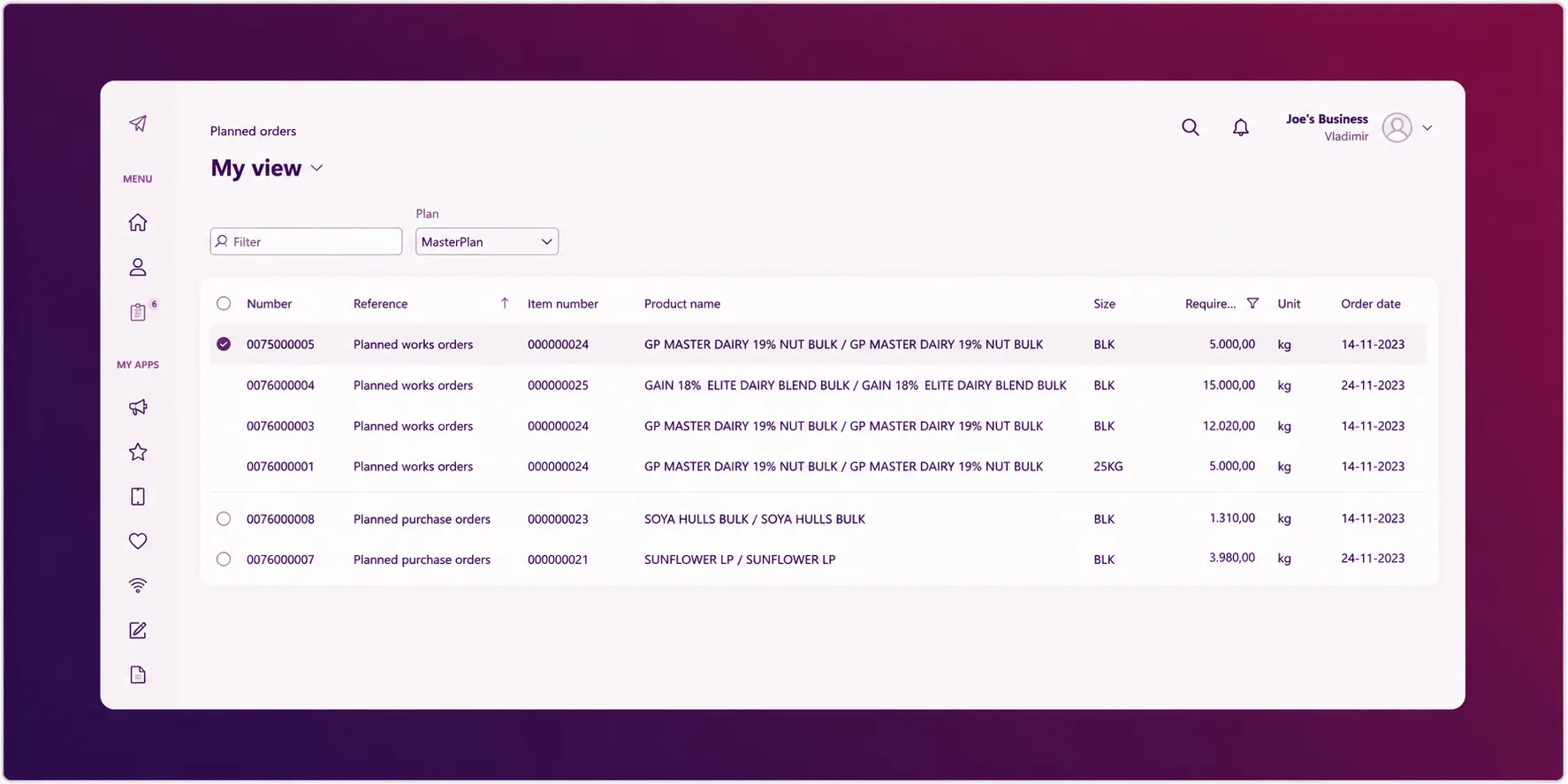Click the Require... column header

(x=1211, y=303)
